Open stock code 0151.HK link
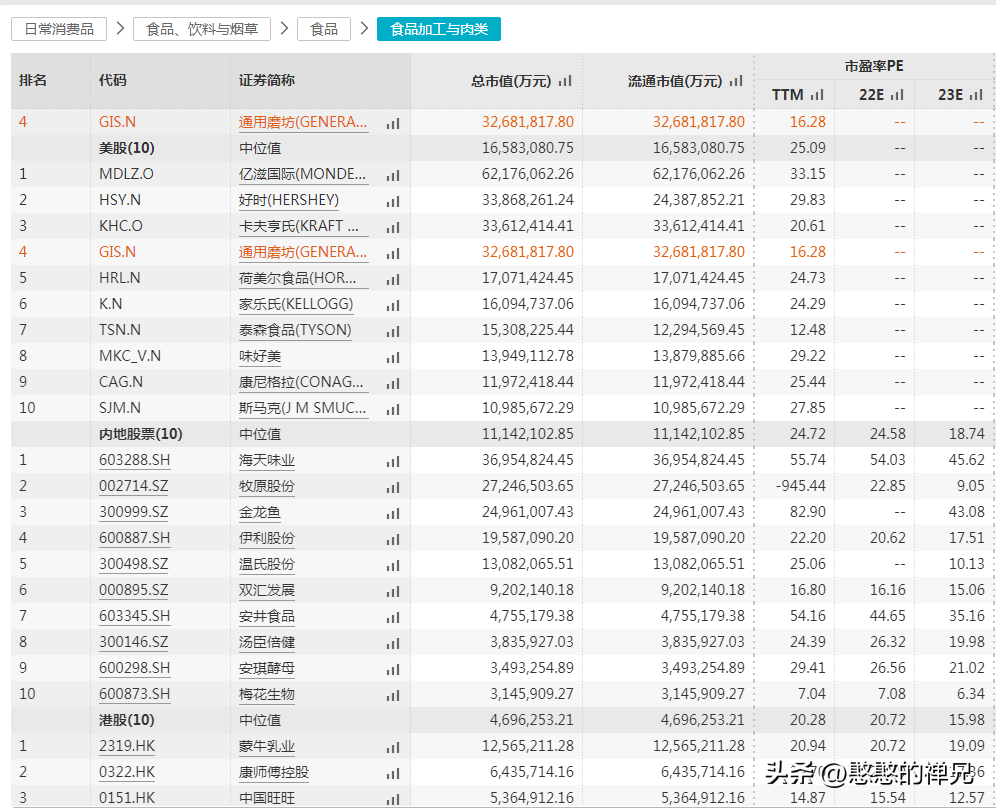Viewport: 996px width, 808px height. click(127, 798)
